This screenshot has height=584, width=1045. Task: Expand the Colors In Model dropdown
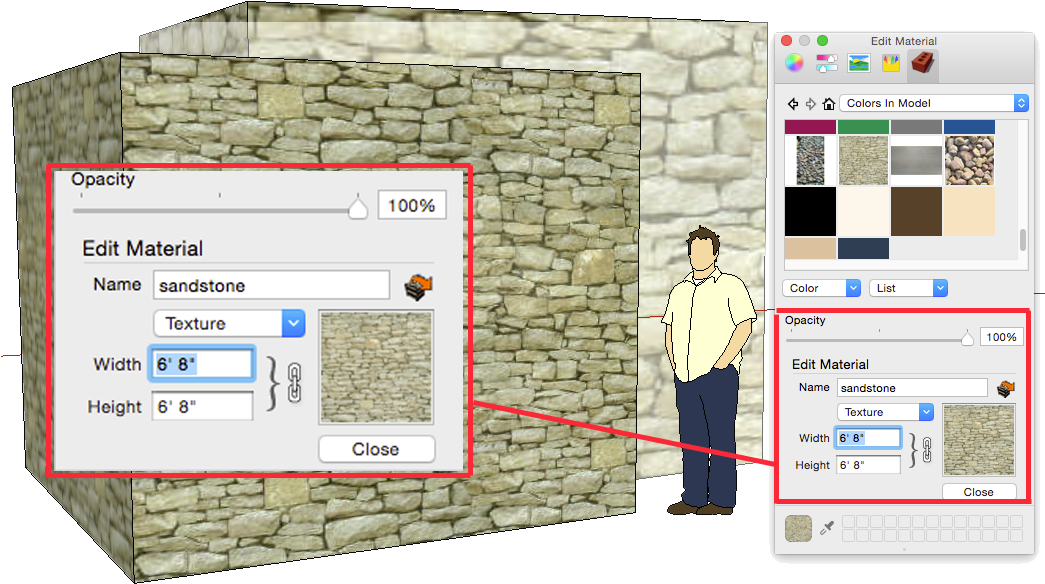point(934,103)
